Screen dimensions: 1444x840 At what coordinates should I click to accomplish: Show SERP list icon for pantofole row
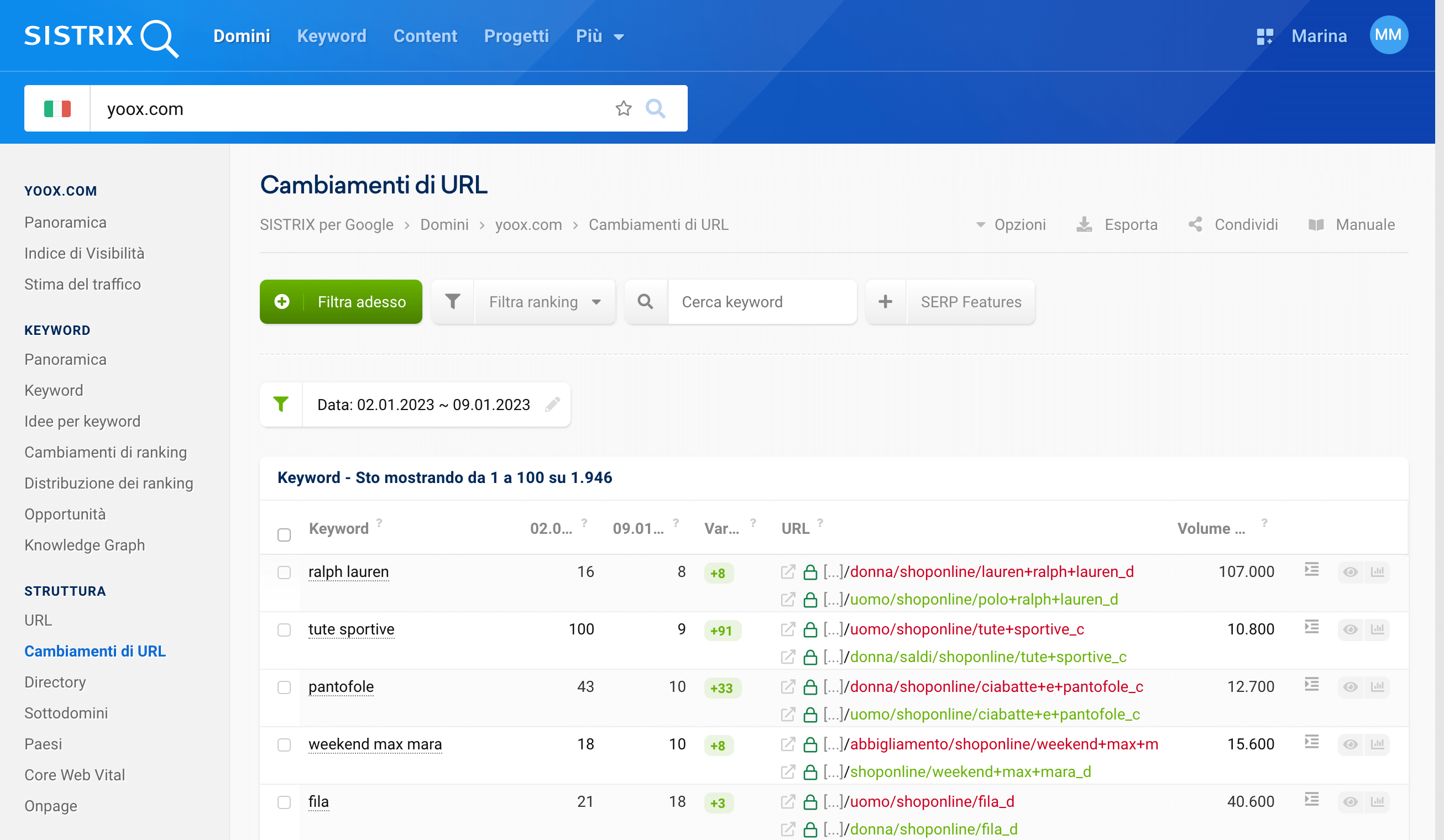[x=1312, y=684]
